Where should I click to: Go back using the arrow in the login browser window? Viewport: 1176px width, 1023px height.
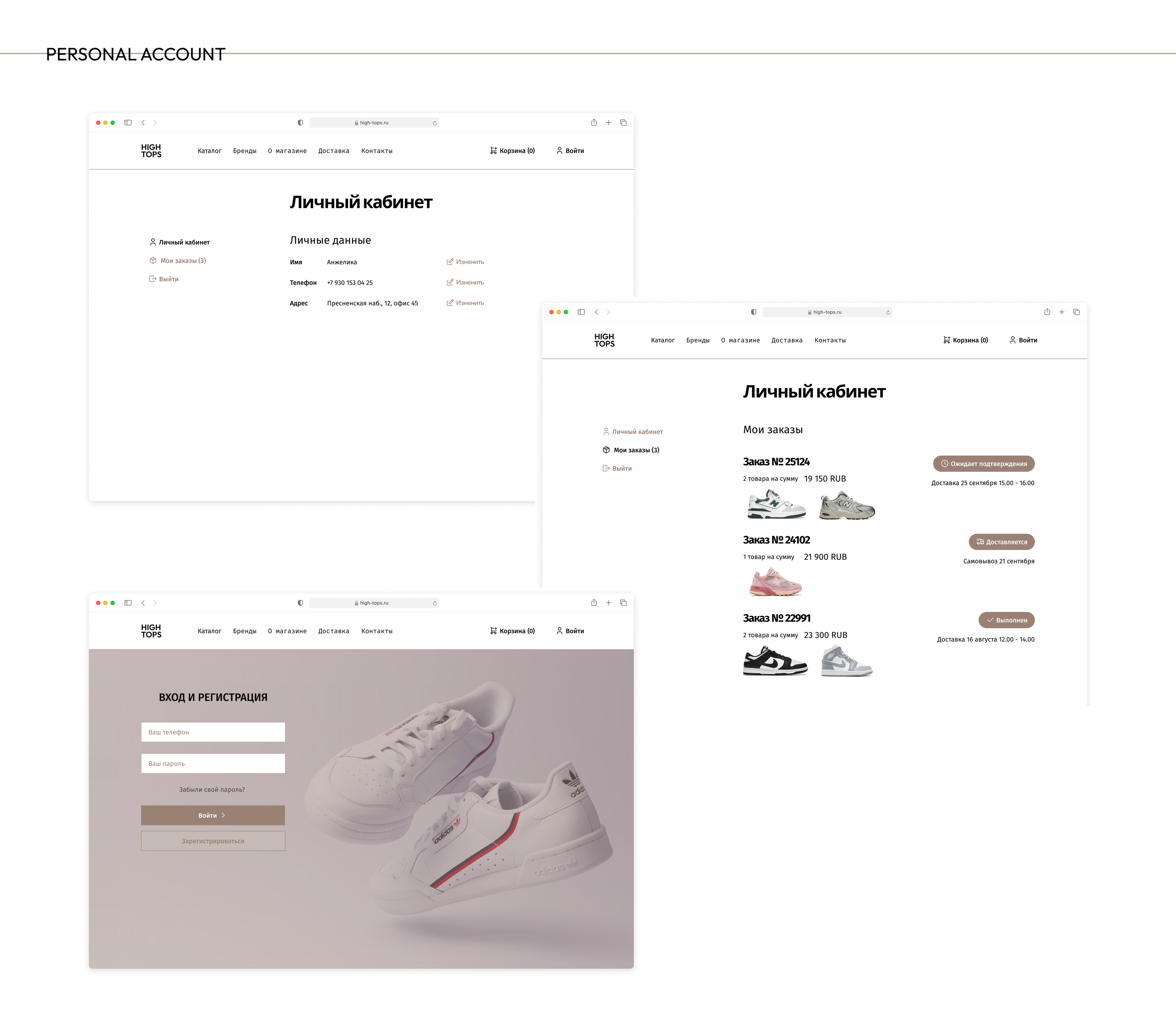coord(143,603)
